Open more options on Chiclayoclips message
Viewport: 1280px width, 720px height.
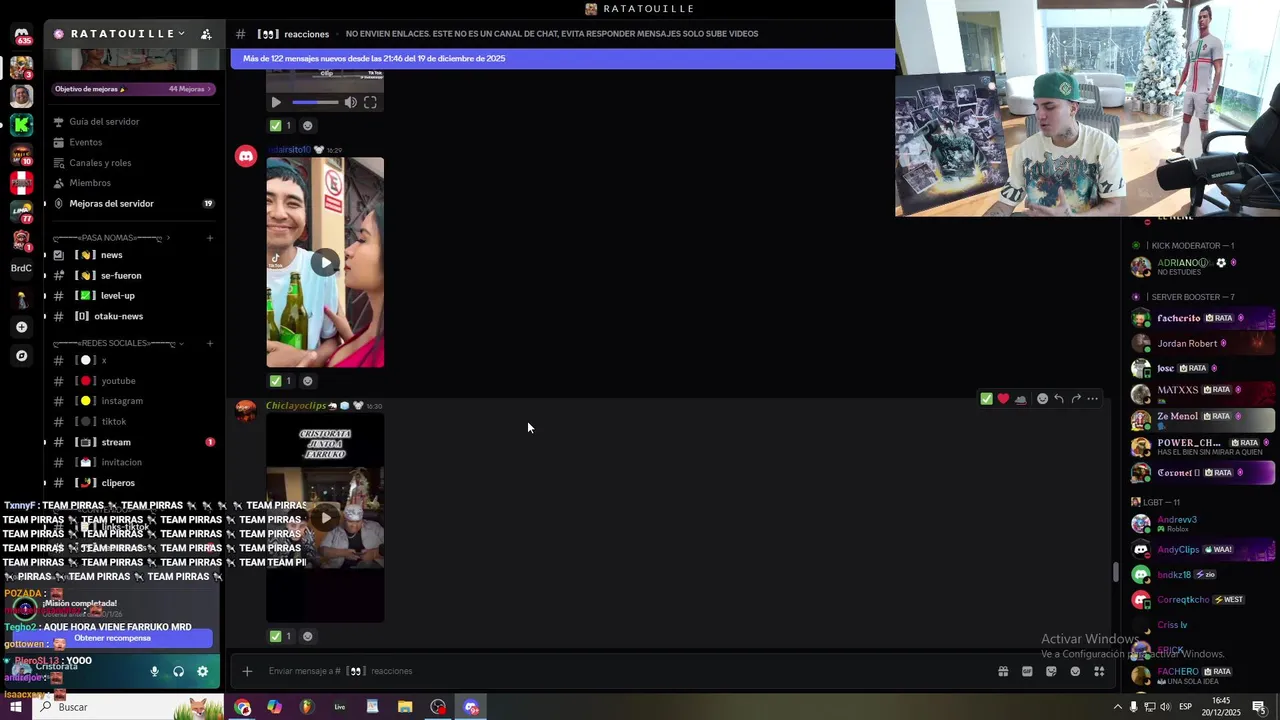[x=1093, y=399]
